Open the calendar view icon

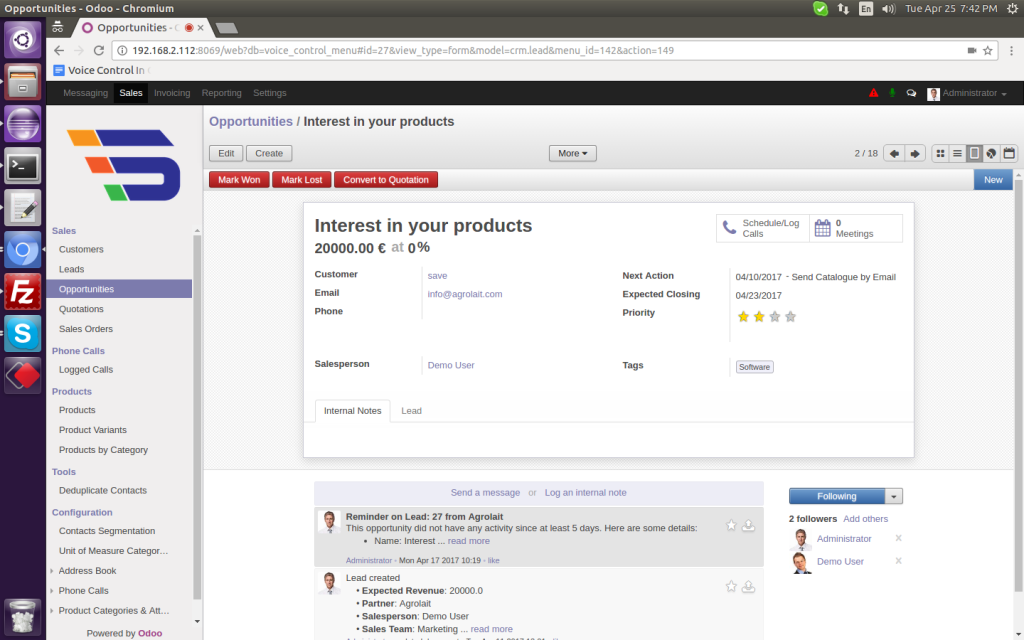coord(1008,153)
